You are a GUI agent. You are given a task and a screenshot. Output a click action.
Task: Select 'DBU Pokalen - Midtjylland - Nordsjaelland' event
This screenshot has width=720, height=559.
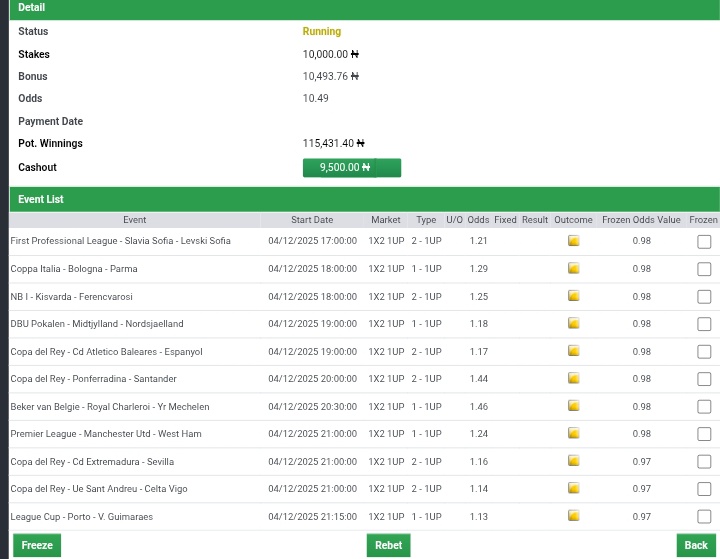(97, 324)
